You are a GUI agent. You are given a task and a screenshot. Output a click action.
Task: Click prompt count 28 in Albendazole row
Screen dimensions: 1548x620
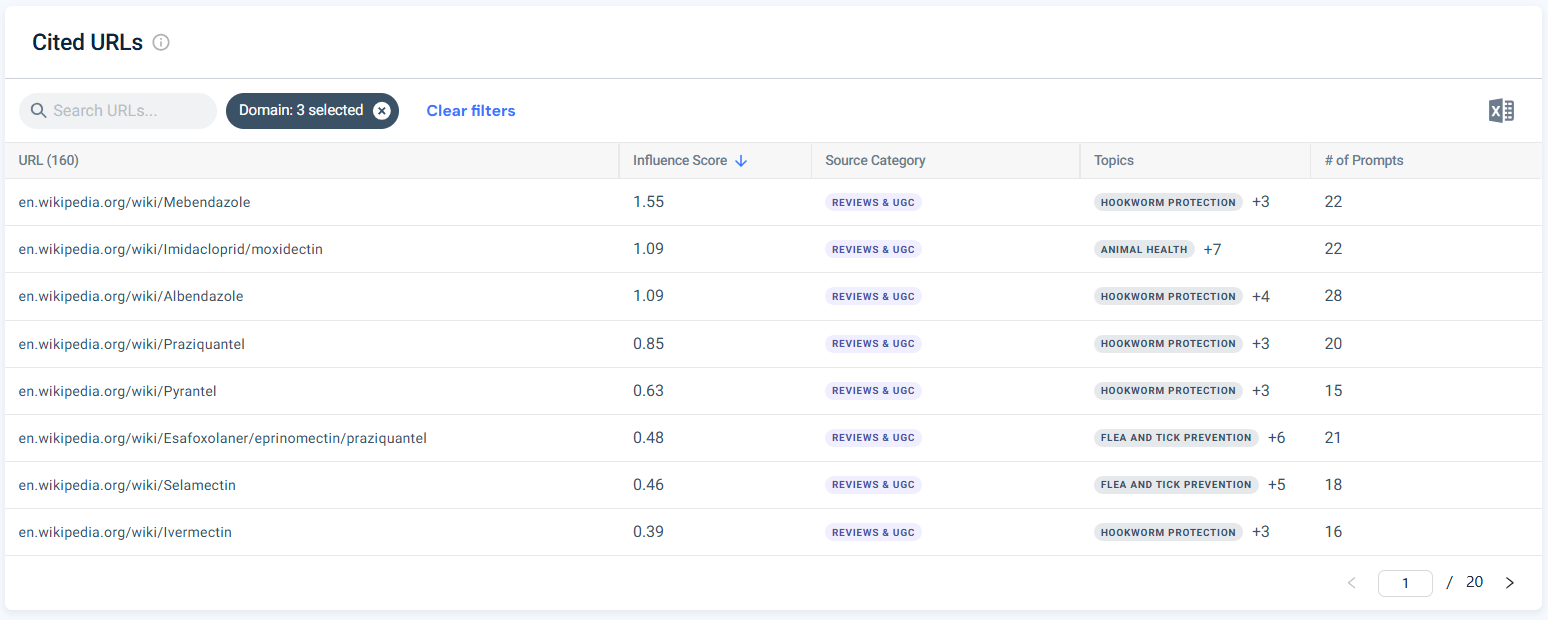pos(1333,296)
